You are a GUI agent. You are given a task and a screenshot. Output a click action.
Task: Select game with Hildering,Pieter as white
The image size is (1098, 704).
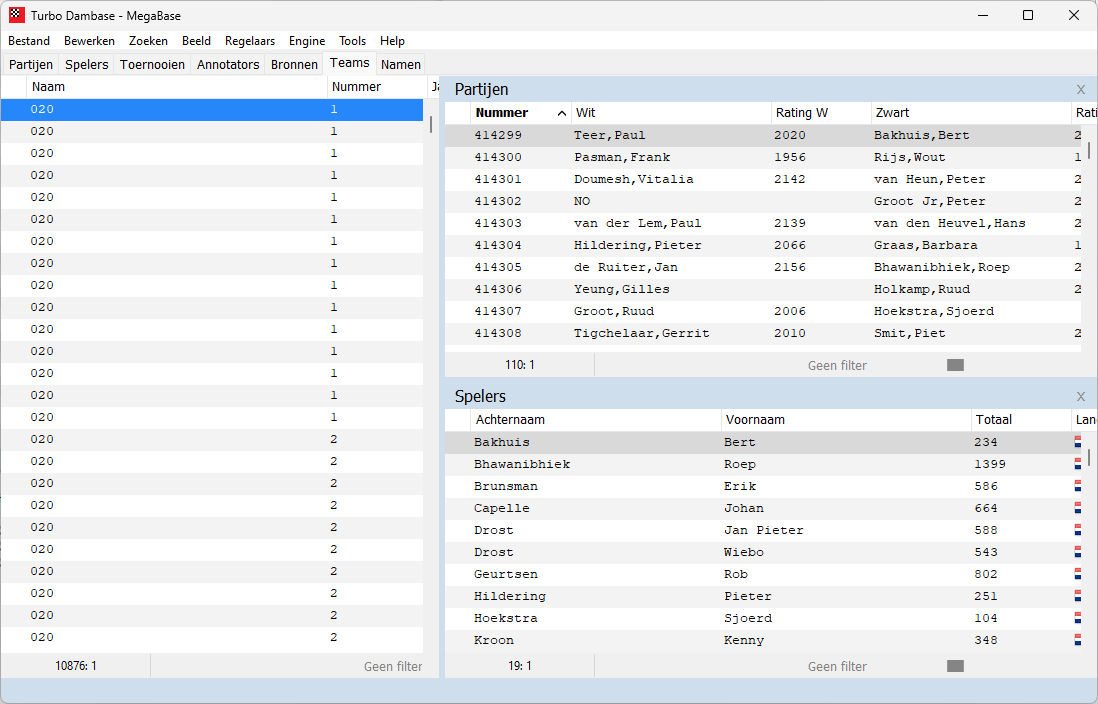point(763,245)
